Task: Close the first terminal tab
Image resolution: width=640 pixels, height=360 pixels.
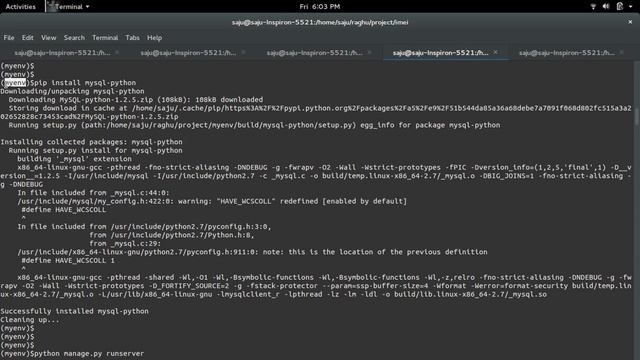Action: (117, 52)
